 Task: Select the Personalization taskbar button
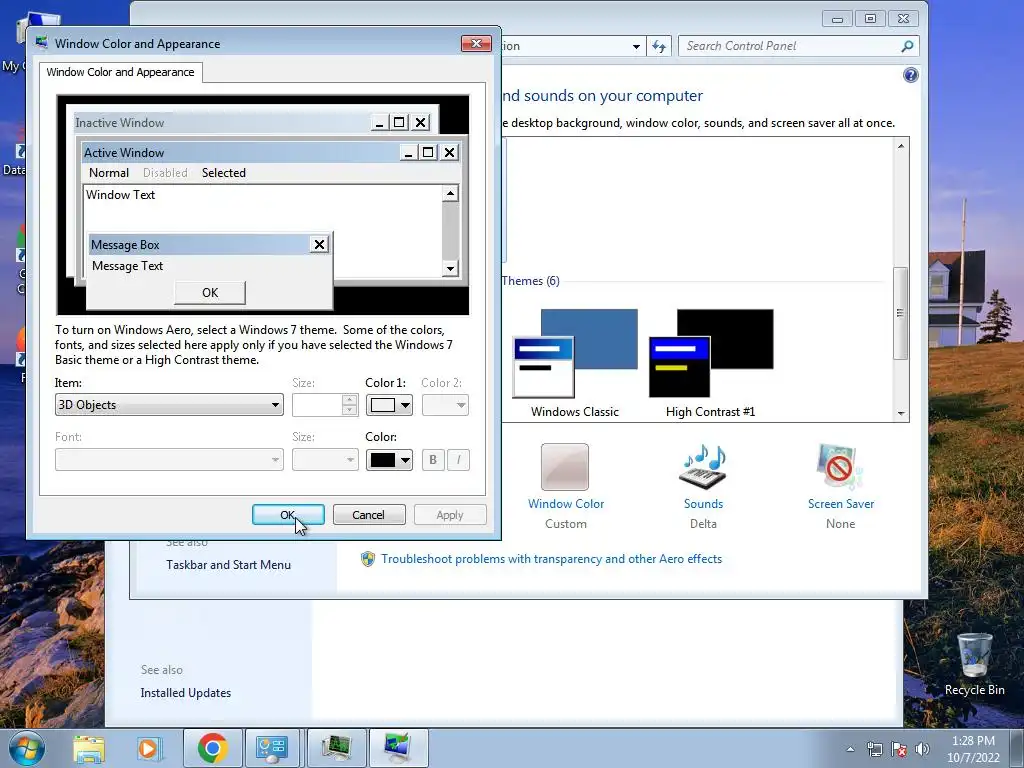pos(398,748)
